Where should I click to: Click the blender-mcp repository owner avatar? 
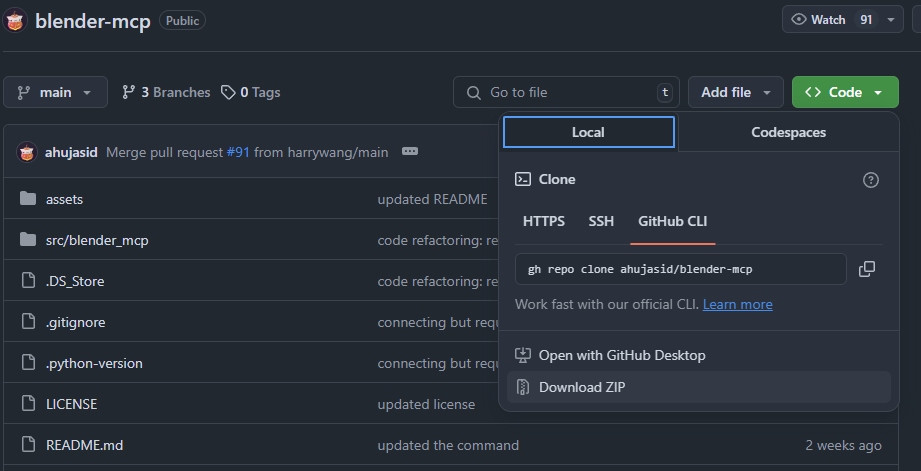coord(16,20)
